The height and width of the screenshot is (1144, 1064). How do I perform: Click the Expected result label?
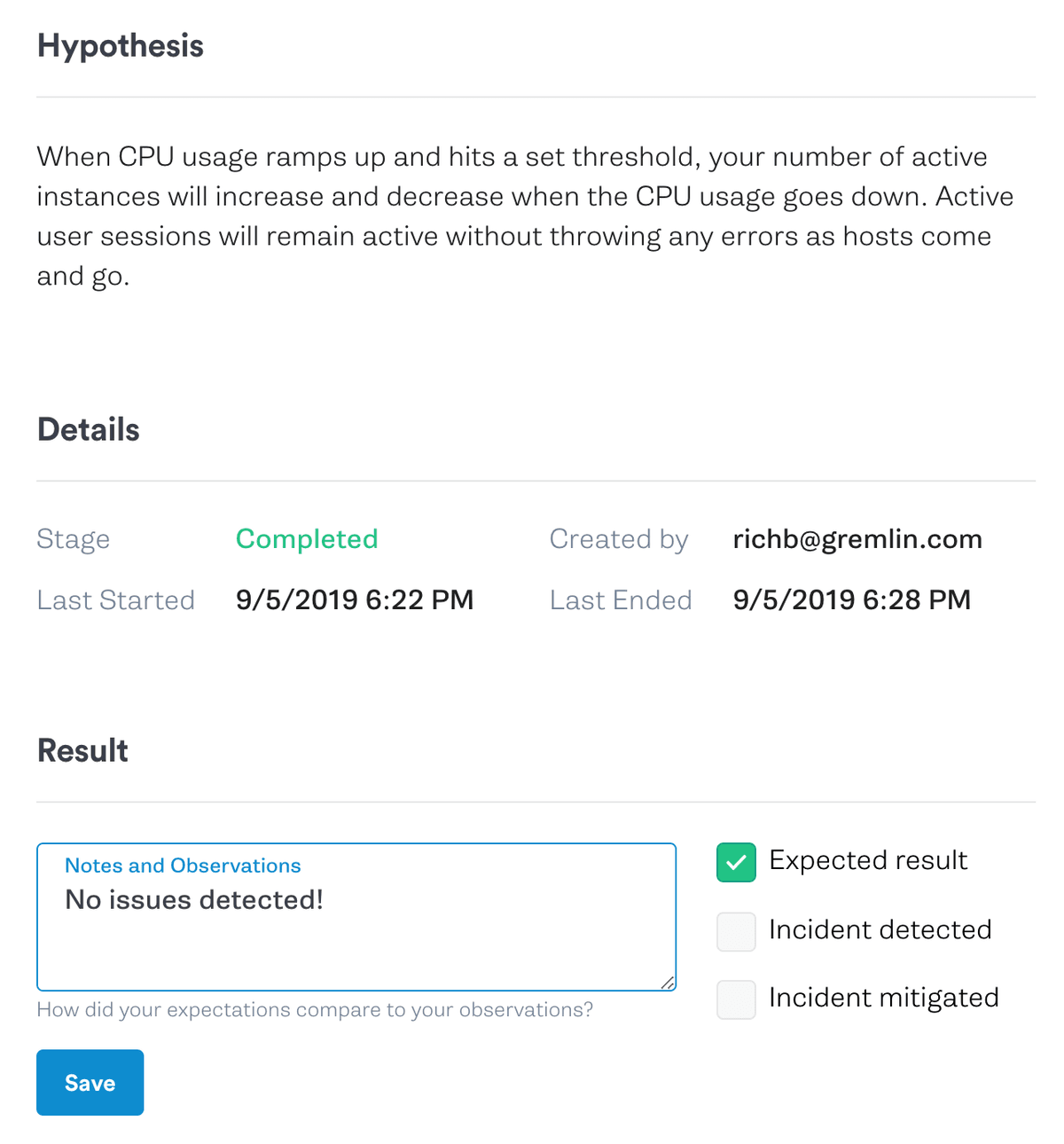tap(868, 860)
